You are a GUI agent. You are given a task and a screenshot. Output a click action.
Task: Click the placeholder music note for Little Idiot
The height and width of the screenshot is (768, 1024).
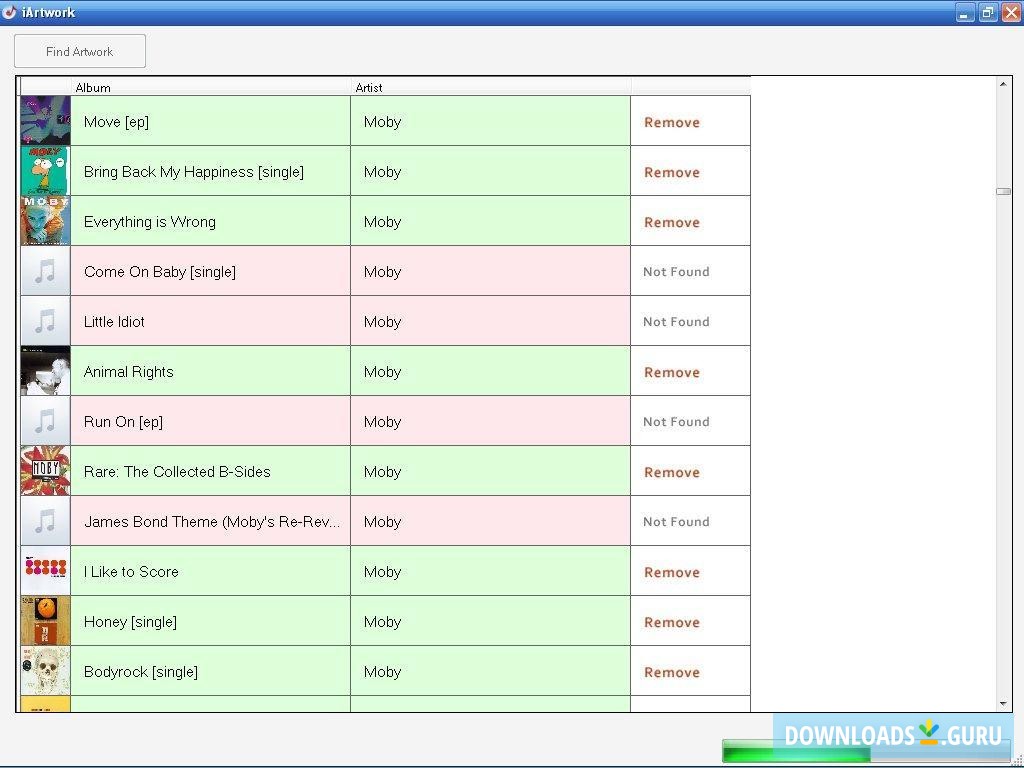click(x=45, y=321)
